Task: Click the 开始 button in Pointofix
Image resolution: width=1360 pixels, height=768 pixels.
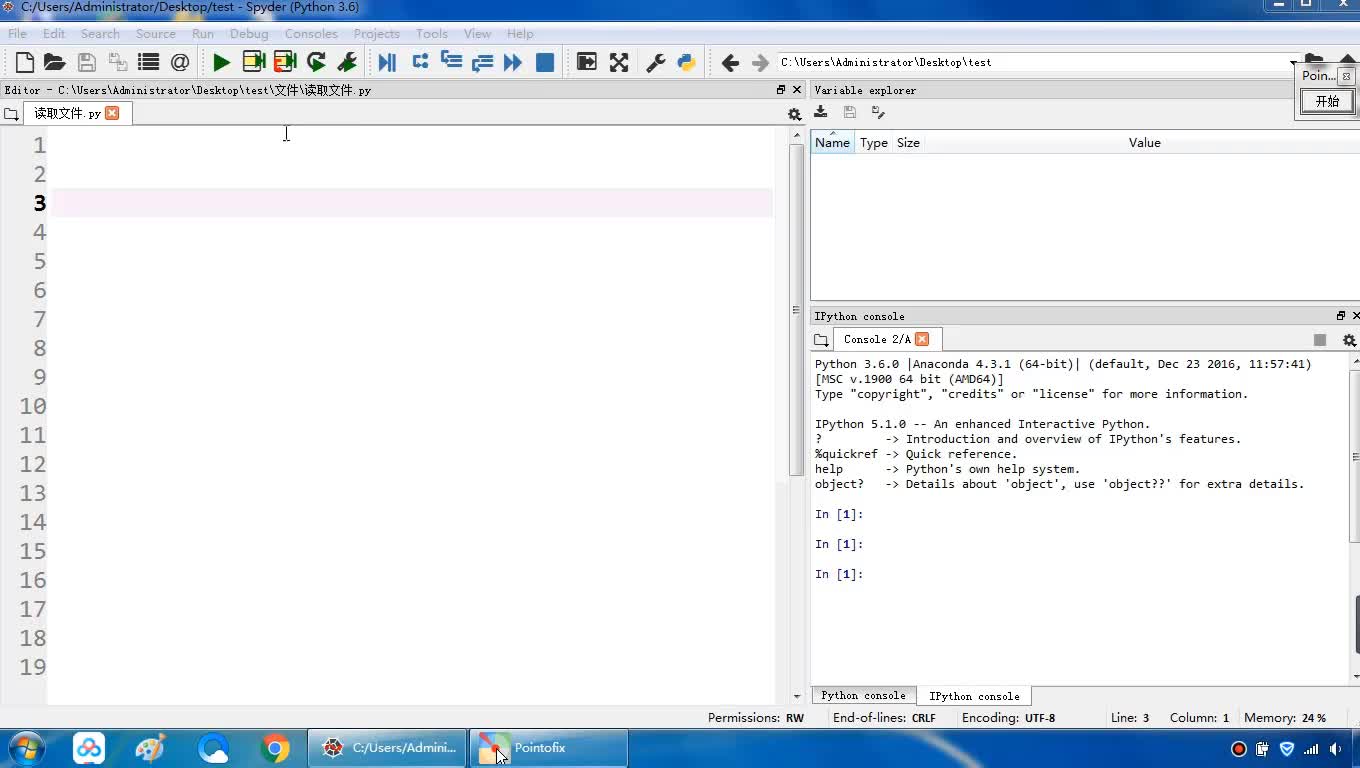Action: coord(1327,101)
